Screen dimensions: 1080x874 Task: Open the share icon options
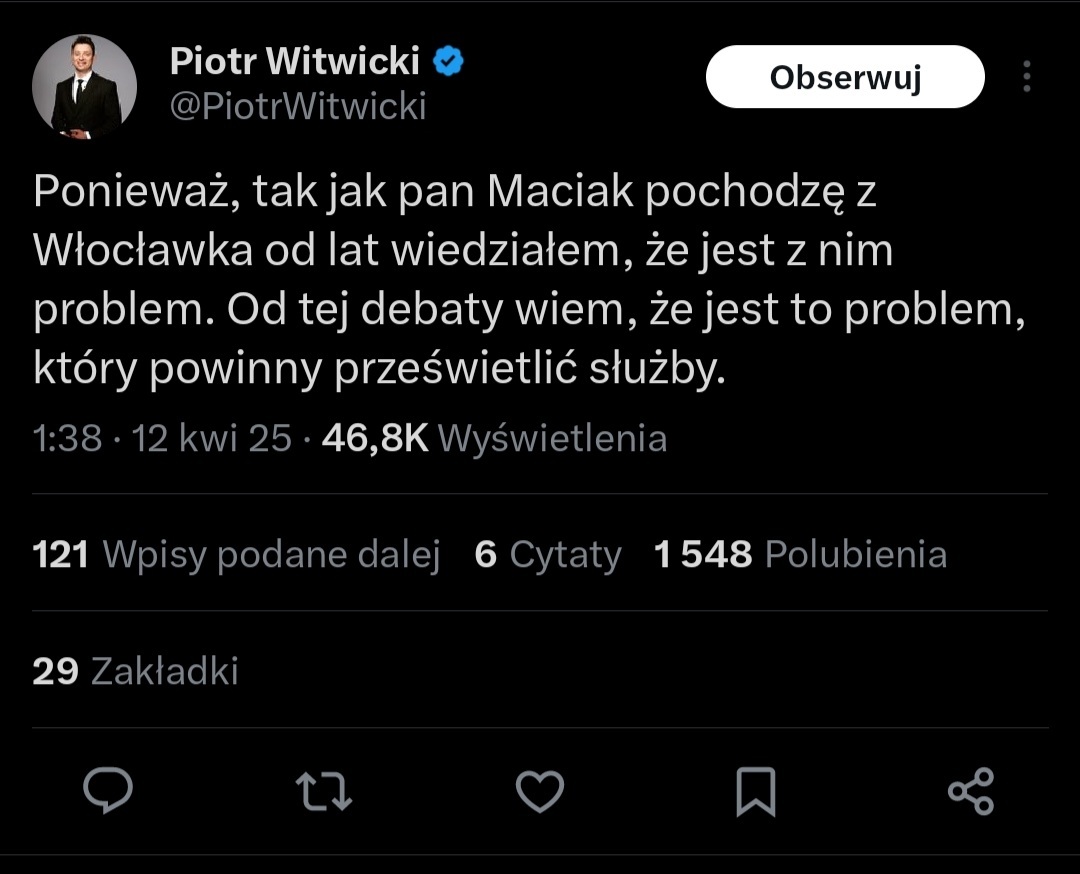[x=970, y=791]
